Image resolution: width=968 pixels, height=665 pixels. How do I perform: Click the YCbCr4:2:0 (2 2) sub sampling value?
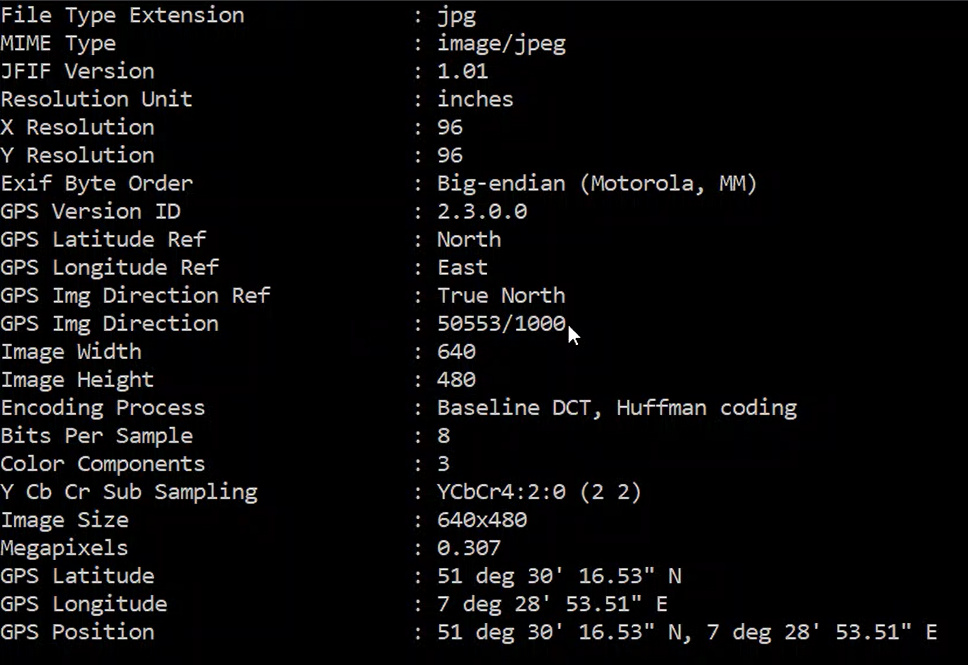(x=539, y=492)
